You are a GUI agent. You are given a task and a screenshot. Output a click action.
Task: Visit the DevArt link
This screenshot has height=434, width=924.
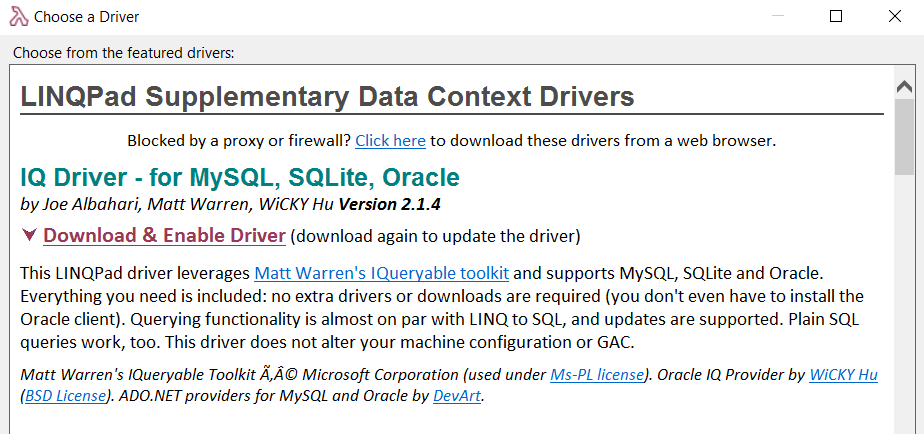(x=457, y=396)
